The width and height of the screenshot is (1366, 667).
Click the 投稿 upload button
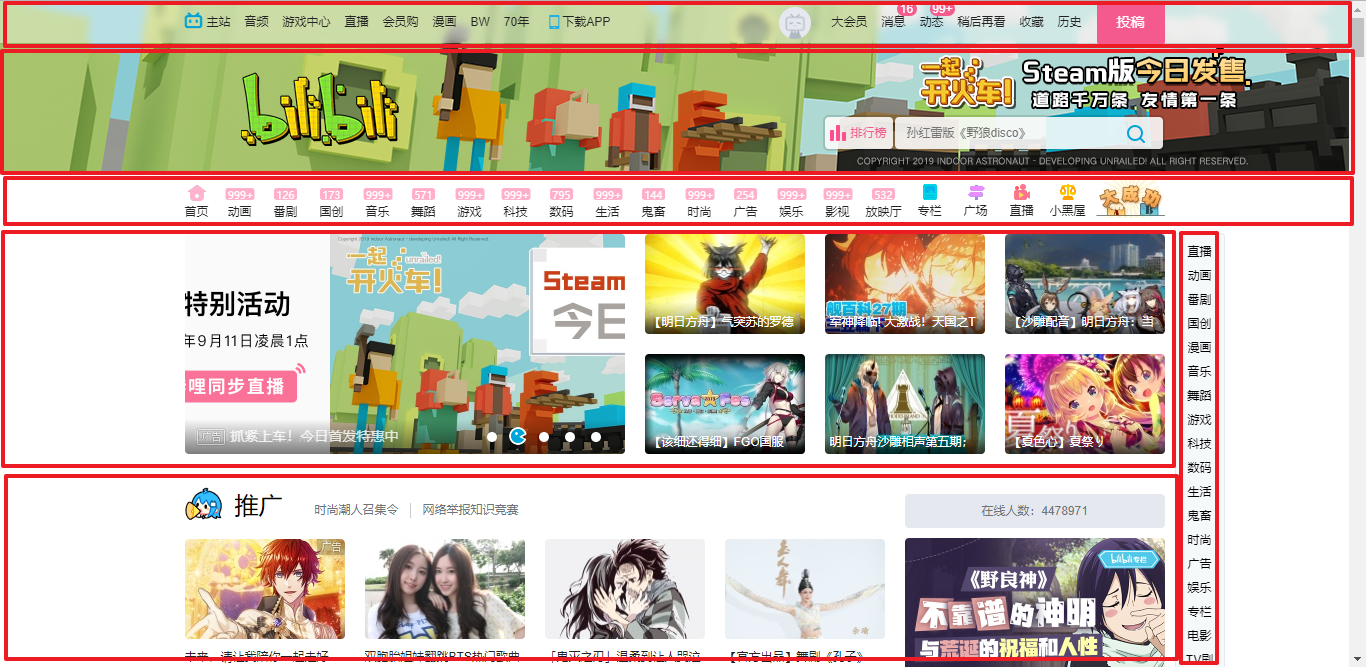[1131, 22]
